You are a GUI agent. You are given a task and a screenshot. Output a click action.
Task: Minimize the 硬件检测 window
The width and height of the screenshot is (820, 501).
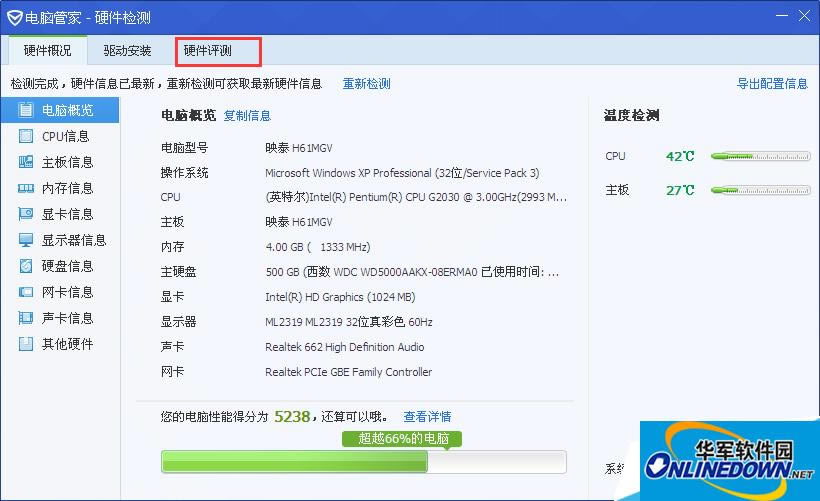pyautogui.click(x=781, y=16)
